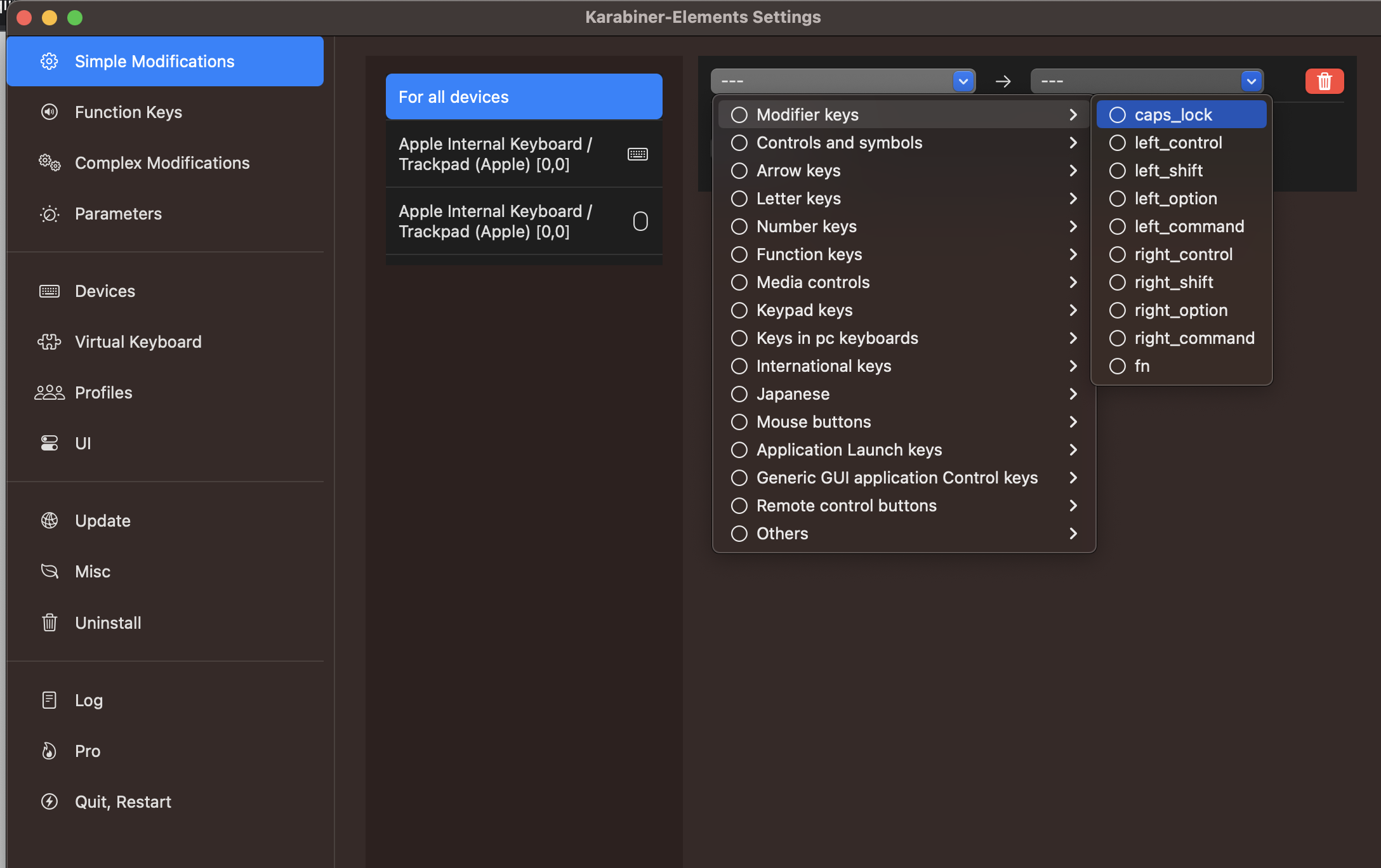
Task: Click the Pro flame icon
Action: click(50, 751)
